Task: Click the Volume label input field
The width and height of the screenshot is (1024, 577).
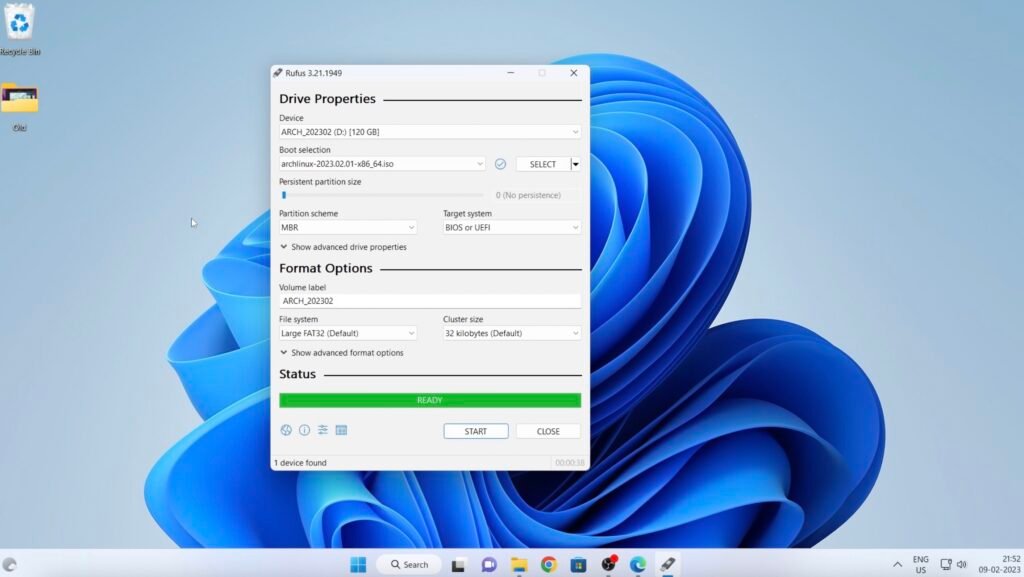Action: [x=430, y=301]
